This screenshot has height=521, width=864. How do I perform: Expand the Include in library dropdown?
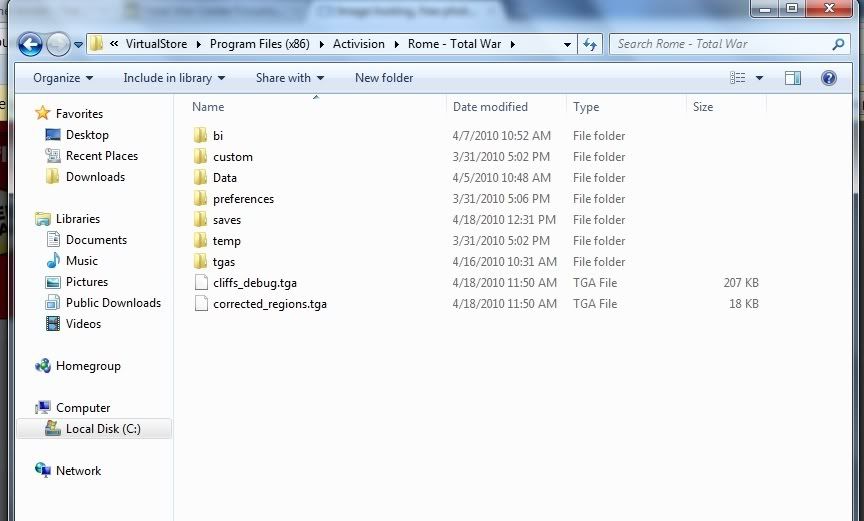tap(174, 78)
